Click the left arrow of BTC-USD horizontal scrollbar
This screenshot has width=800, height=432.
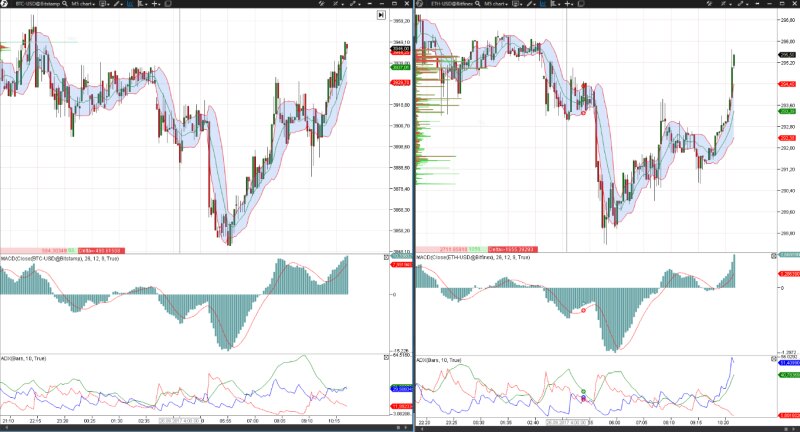tap(6, 428)
